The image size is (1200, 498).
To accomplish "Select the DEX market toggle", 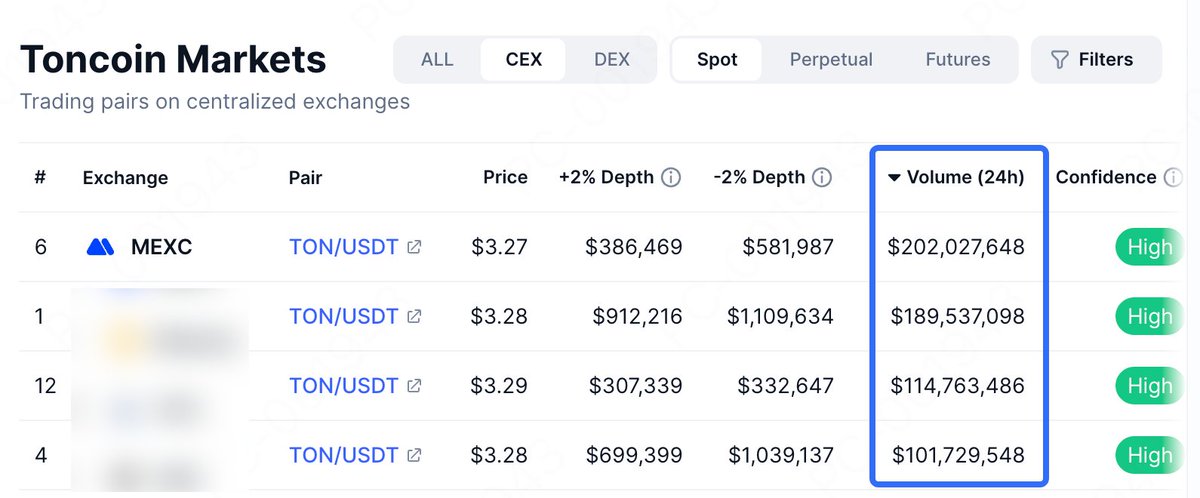I will pos(612,59).
